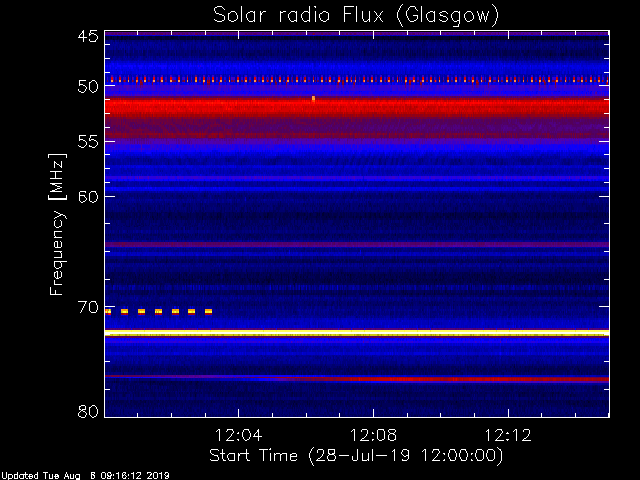Click the '70' frequency axis label

pyautogui.click(x=88, y=307)
